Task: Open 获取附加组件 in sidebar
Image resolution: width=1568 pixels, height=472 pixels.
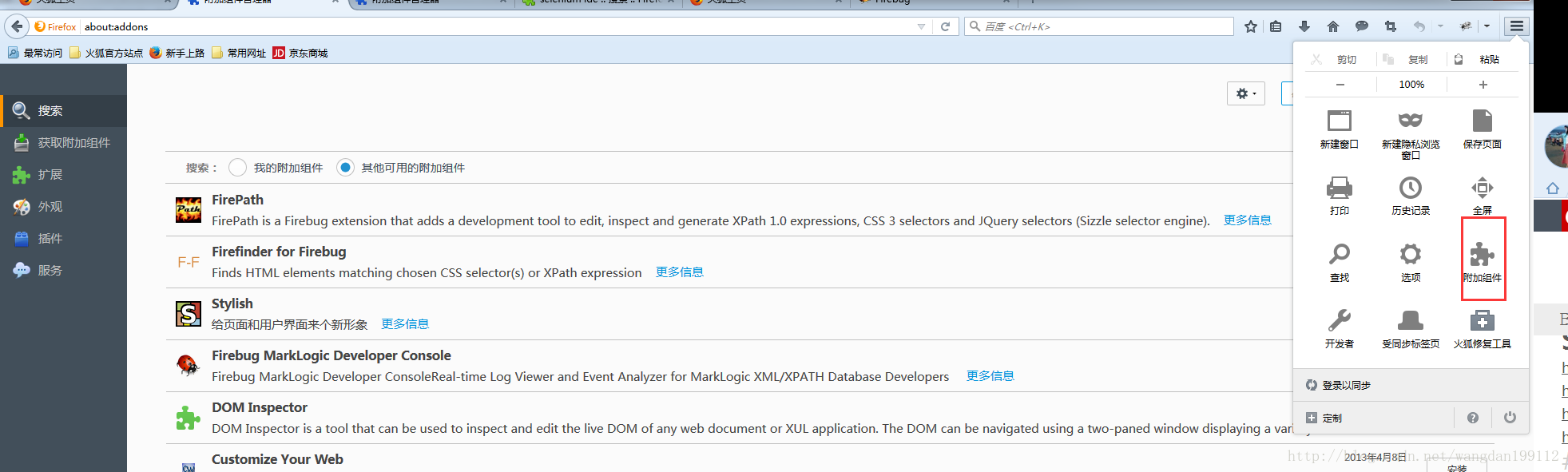Action: coord(64,143)
